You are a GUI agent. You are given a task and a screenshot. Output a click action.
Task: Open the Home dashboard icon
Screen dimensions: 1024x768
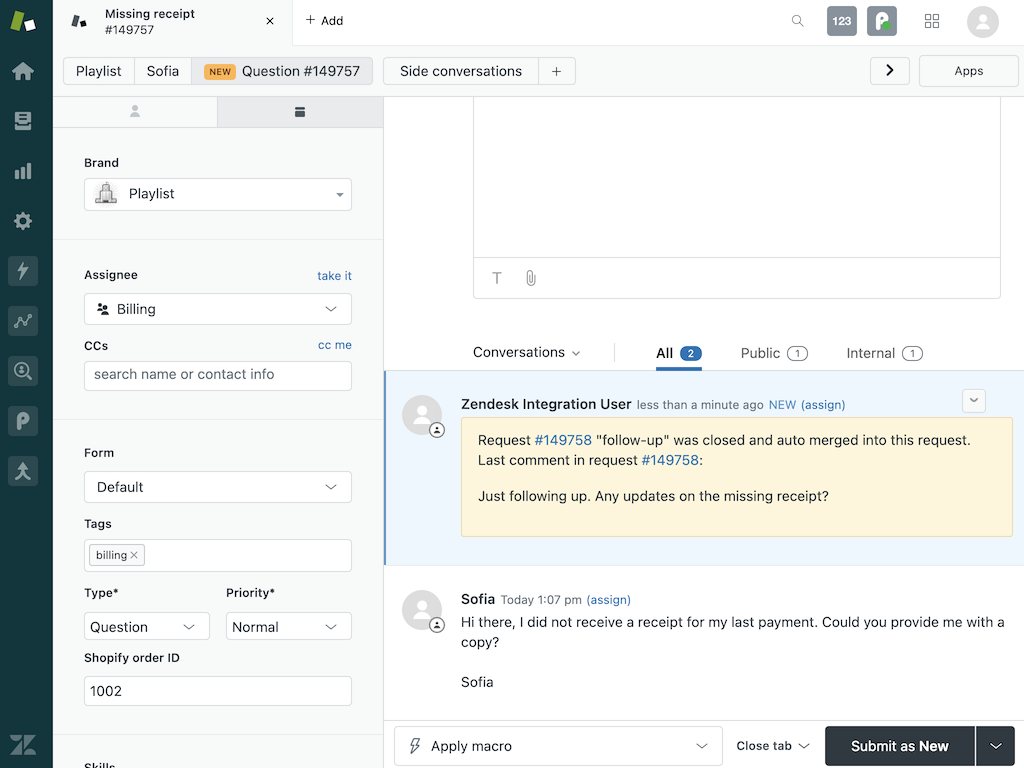[23, 71]
